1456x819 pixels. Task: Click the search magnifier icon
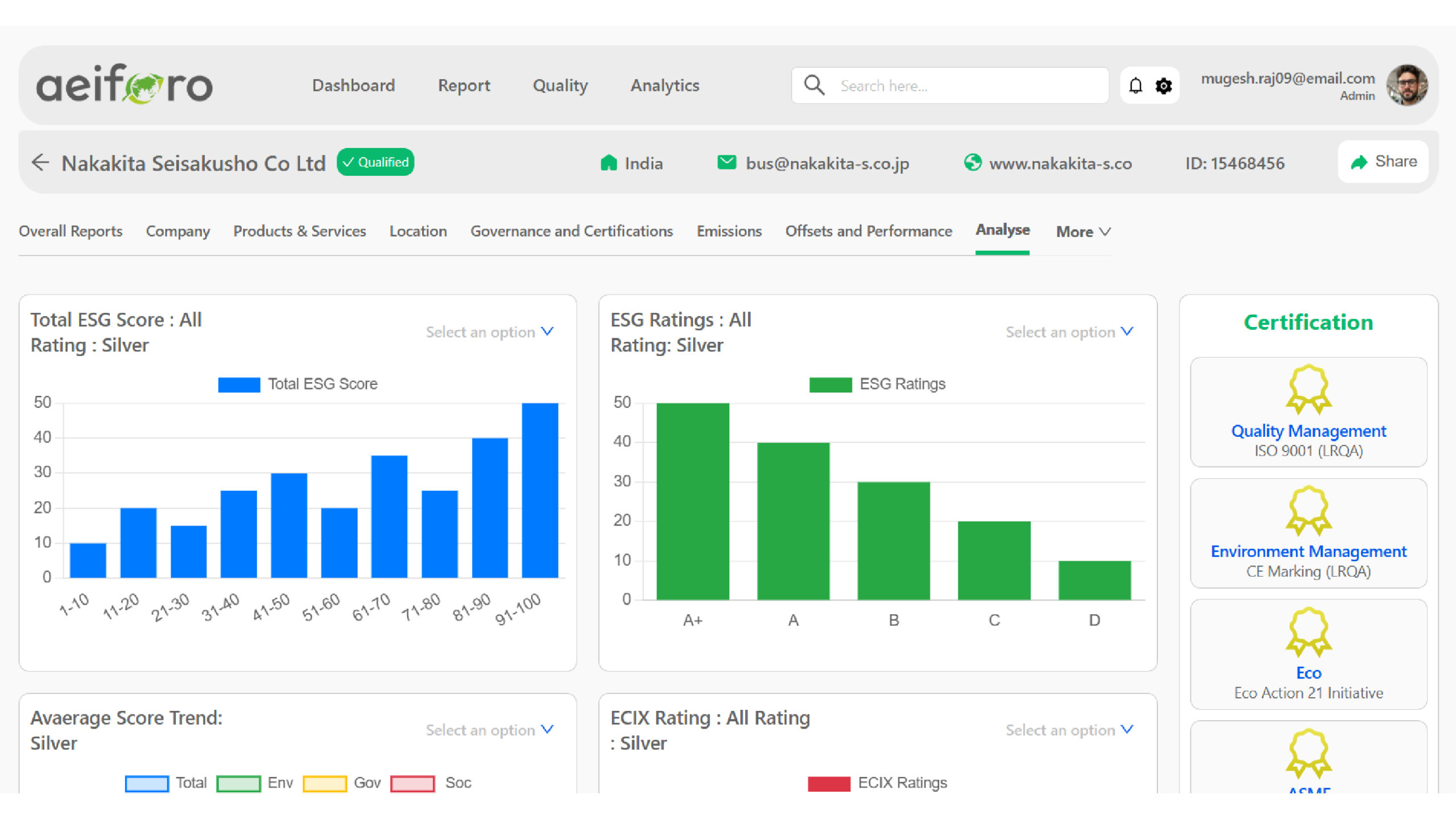(814, 85)
